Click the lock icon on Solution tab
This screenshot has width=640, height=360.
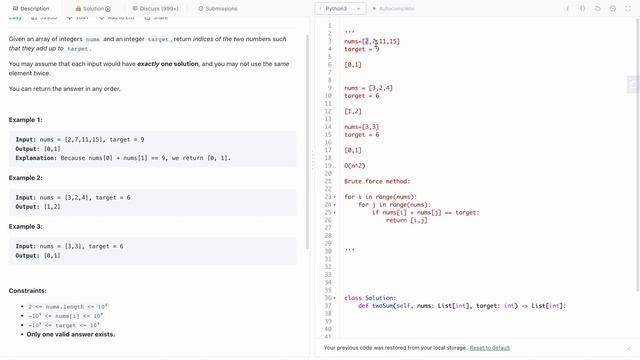click(78, 9)
